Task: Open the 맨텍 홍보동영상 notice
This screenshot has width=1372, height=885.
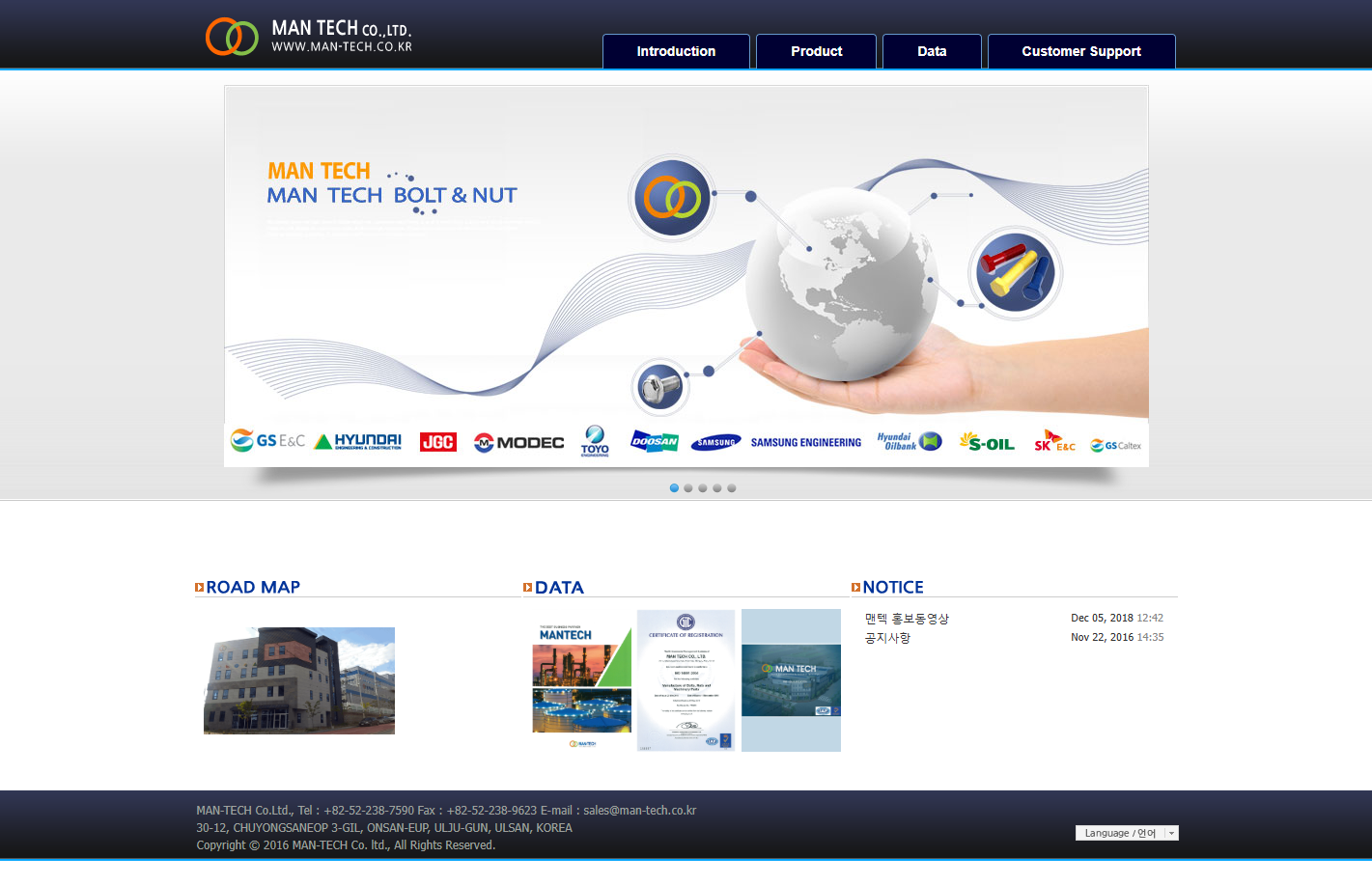Action: pos(907,619)
